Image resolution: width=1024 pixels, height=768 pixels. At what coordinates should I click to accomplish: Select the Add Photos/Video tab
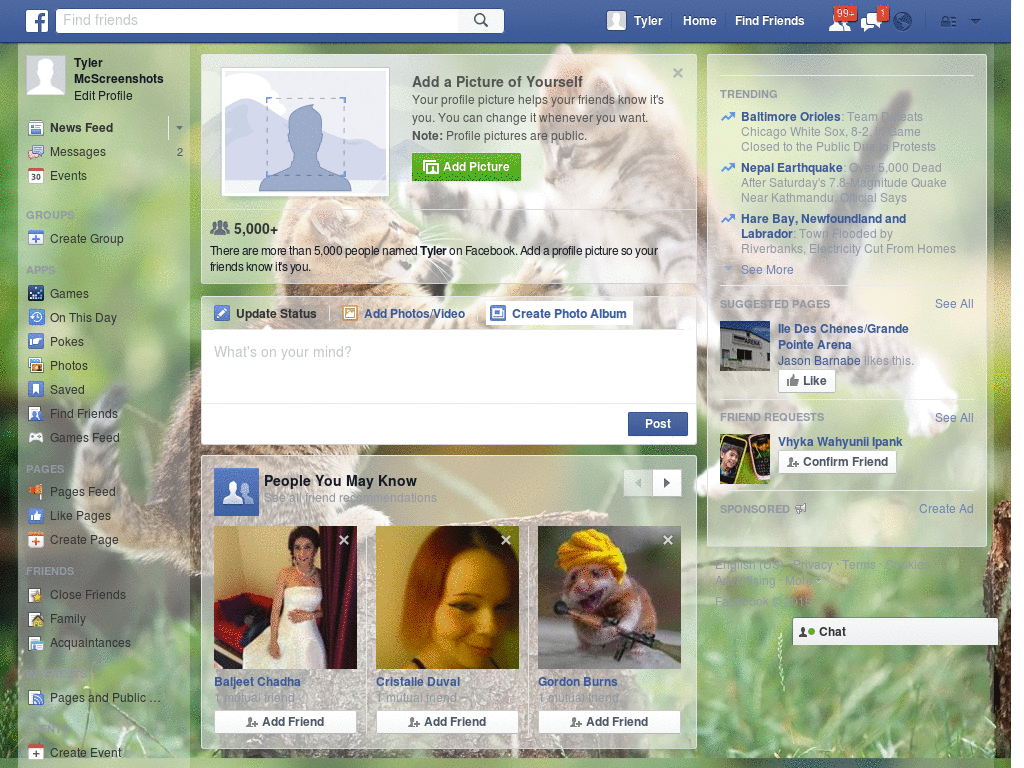tap(404, 313)
